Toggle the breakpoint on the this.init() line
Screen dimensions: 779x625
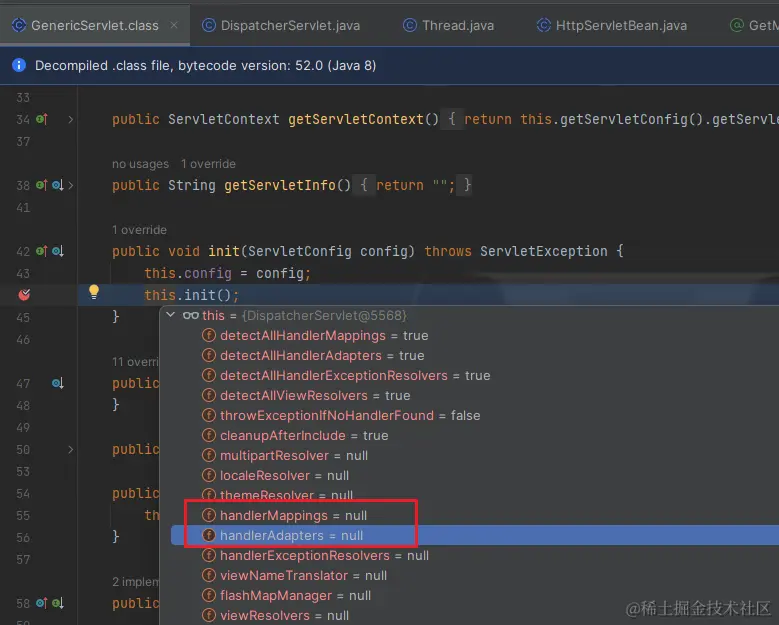(x=24, y=295)
